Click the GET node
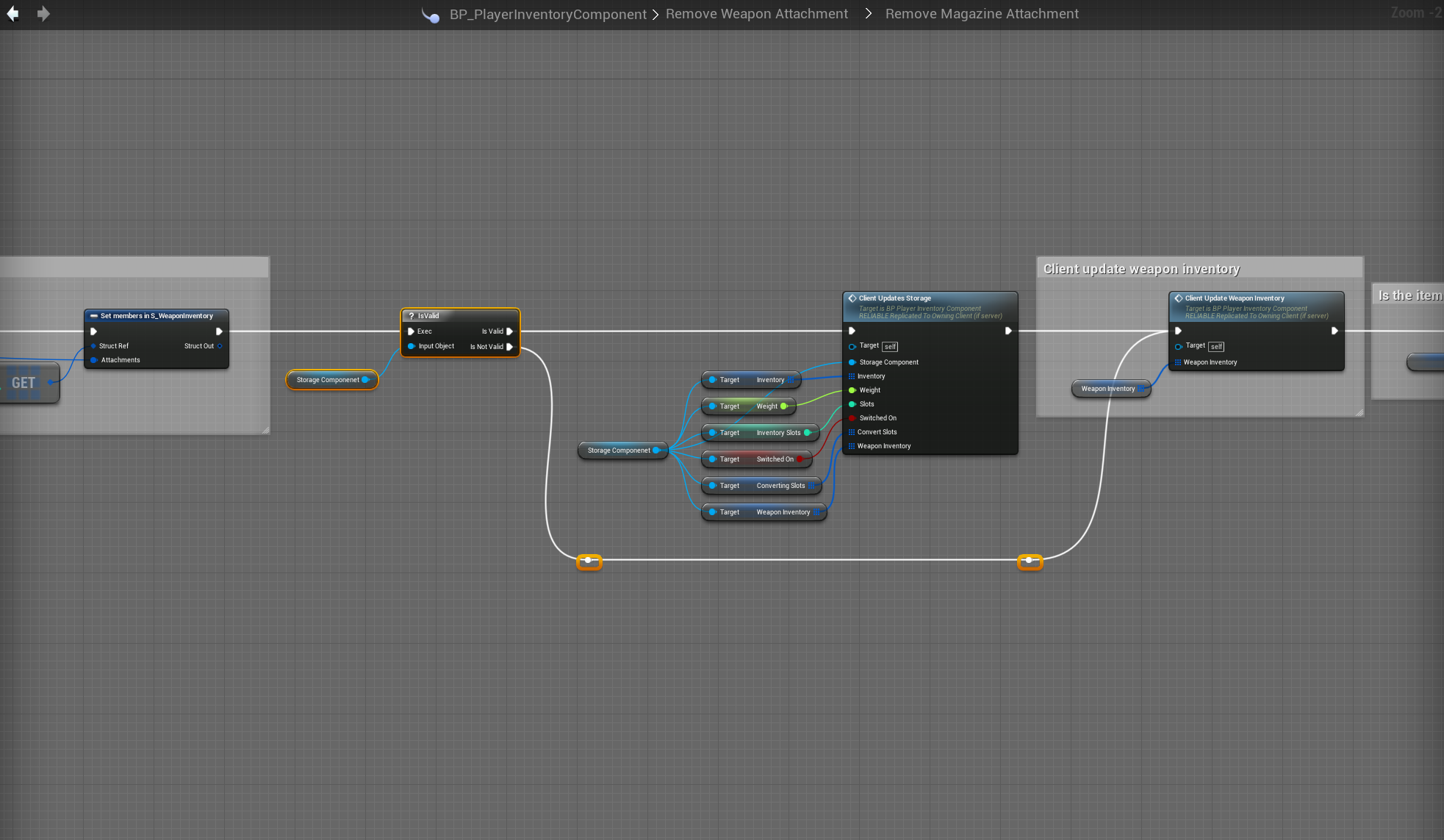 point(24,383)
